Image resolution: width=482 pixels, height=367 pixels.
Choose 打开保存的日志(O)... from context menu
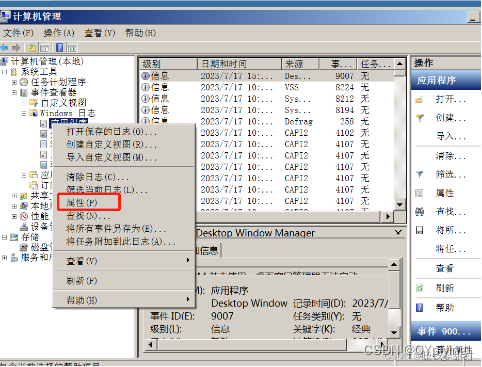pos(124,132)
